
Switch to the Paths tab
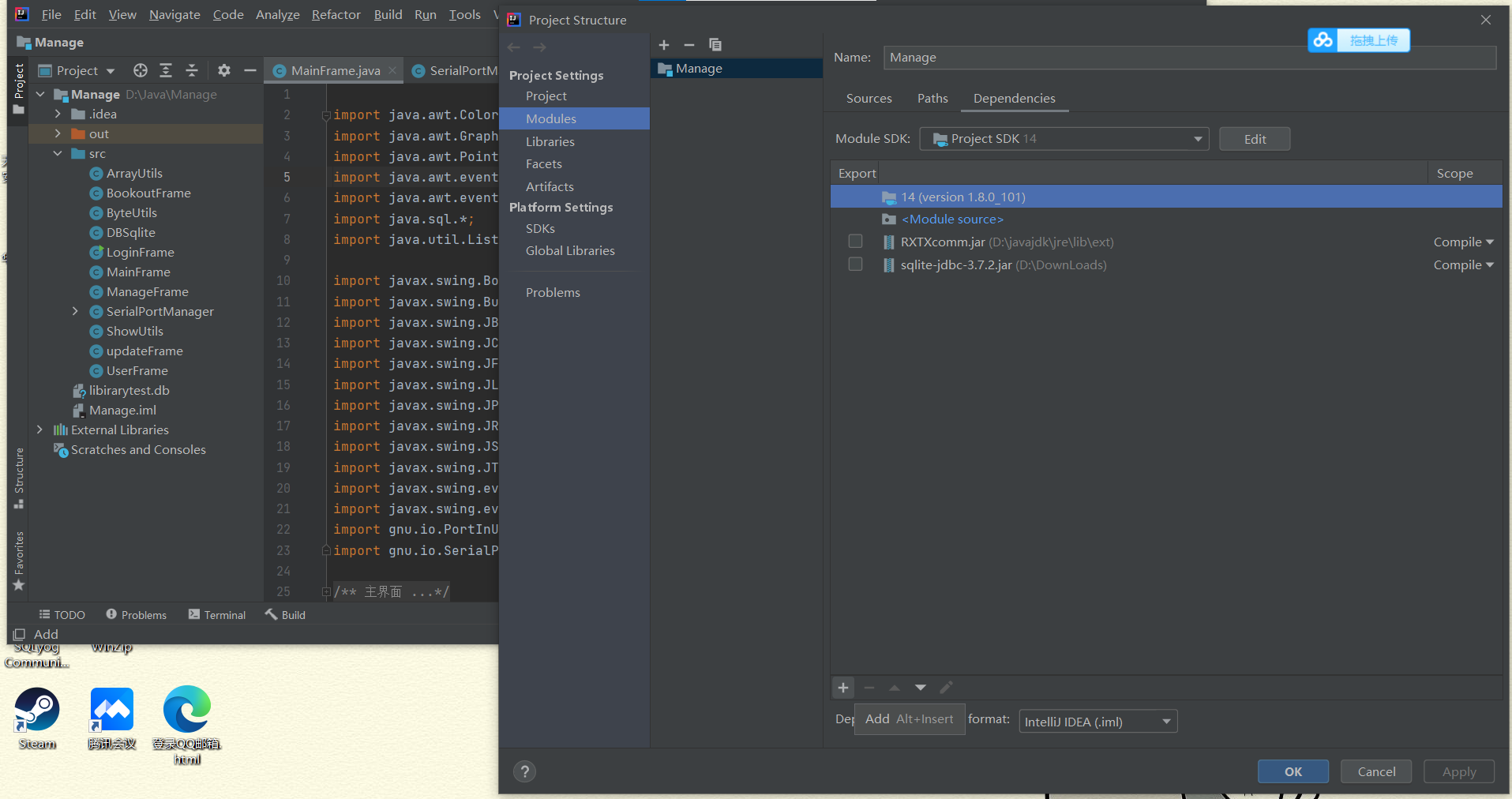point(932,98)
